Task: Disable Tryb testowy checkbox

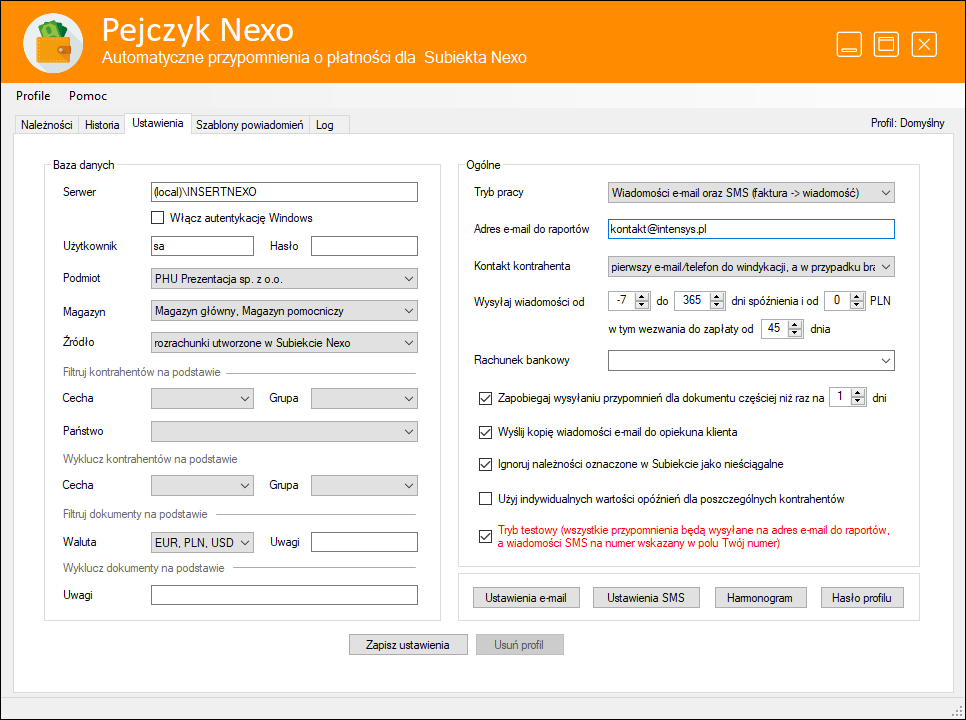Action: 485,536
